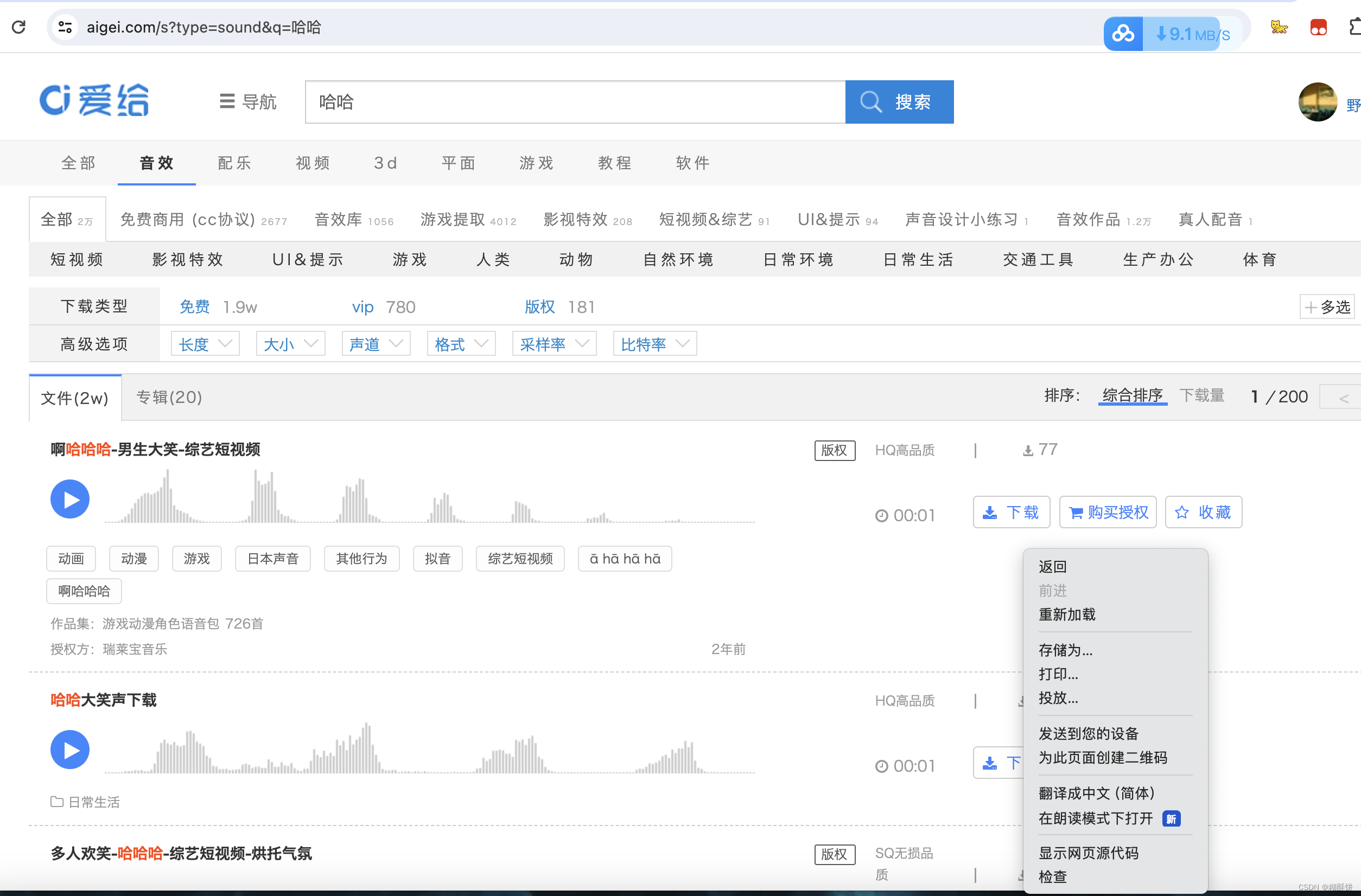Click the Aigei site logo
The image size is (1361, 896).
click(x=94, y=100)
